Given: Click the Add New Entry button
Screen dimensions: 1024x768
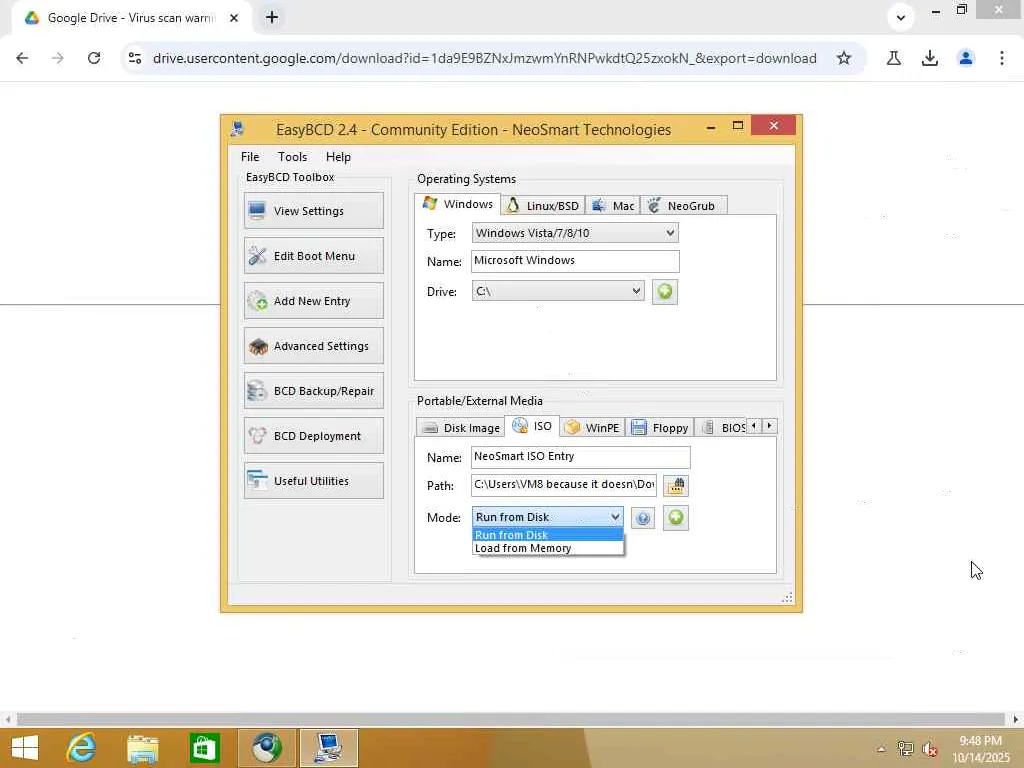Looking at the screenshot, I should 313,301.
